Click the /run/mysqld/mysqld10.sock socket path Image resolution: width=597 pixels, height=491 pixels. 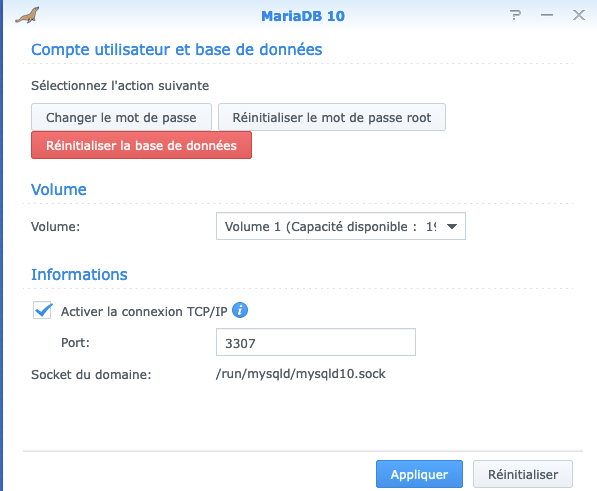tap(300, 374)
